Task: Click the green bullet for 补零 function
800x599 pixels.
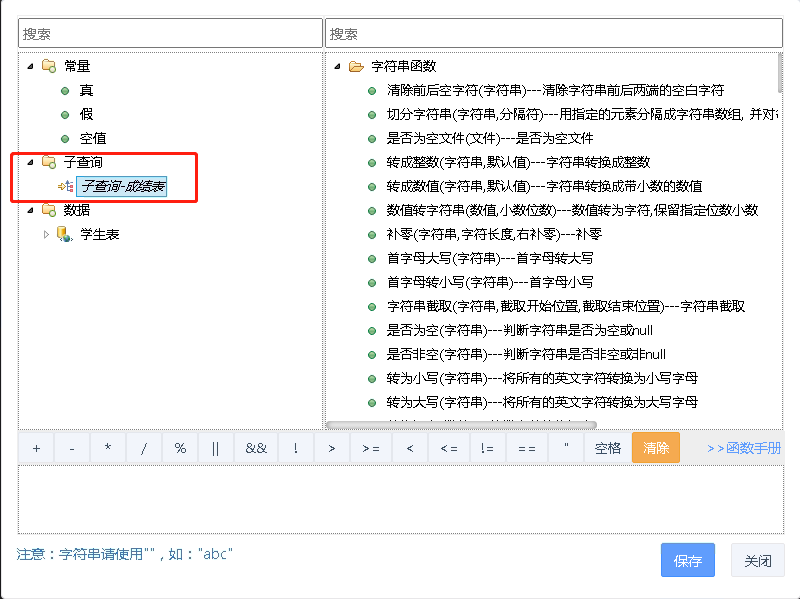Action: 372,234
